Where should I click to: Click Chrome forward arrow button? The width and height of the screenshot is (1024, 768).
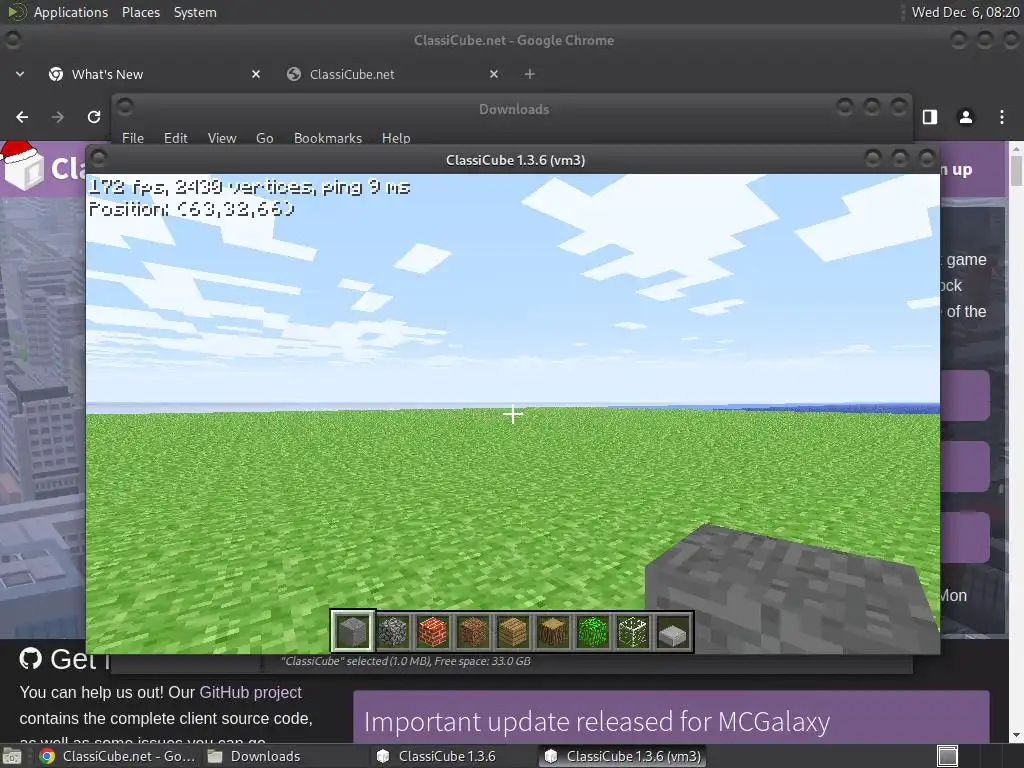coord(58,117)
